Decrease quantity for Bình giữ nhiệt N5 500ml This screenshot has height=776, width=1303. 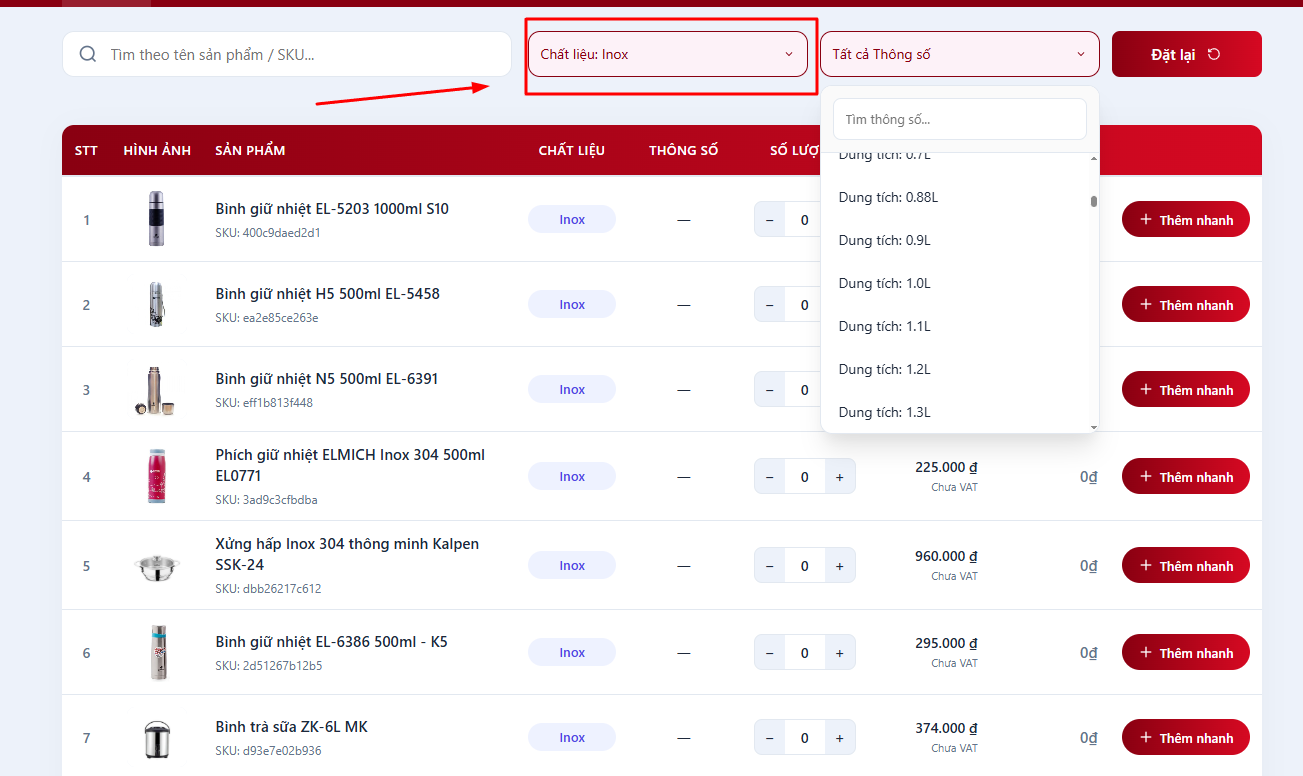click(x=769, y=390)
